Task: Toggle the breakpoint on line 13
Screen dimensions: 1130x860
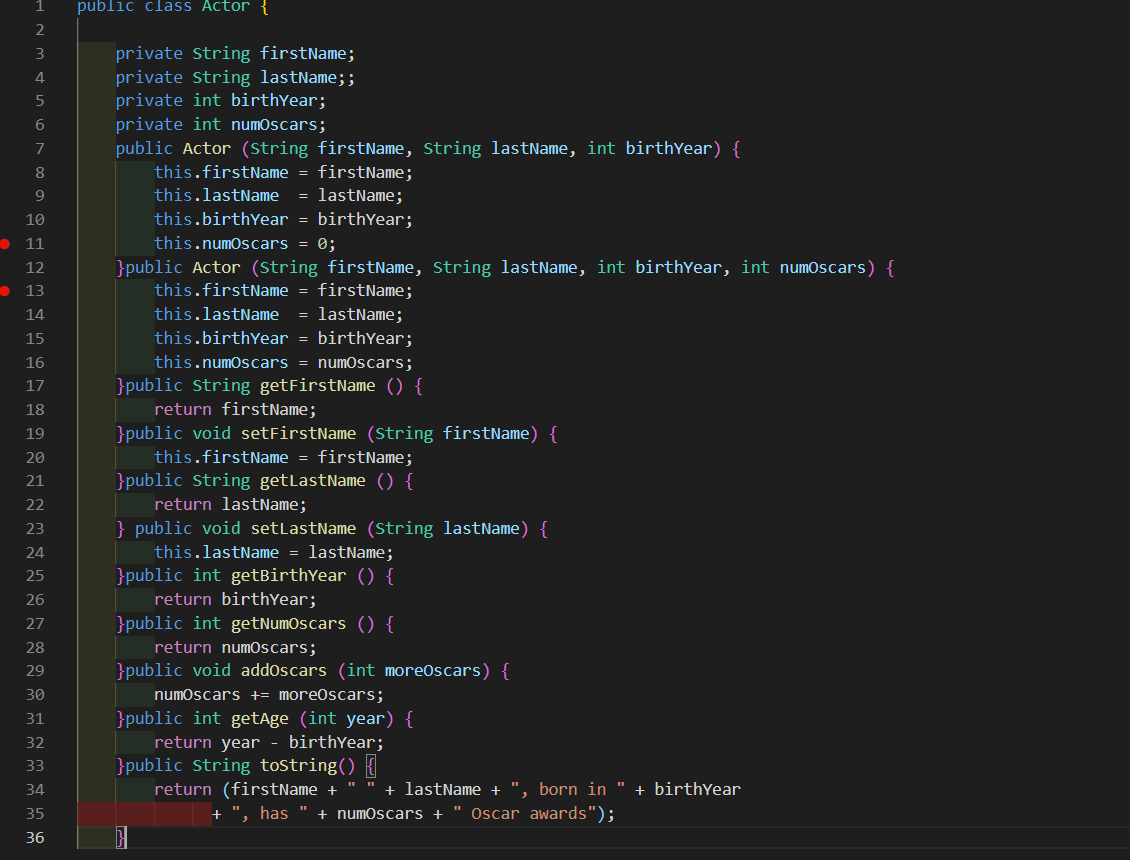Action: [5, 291]
